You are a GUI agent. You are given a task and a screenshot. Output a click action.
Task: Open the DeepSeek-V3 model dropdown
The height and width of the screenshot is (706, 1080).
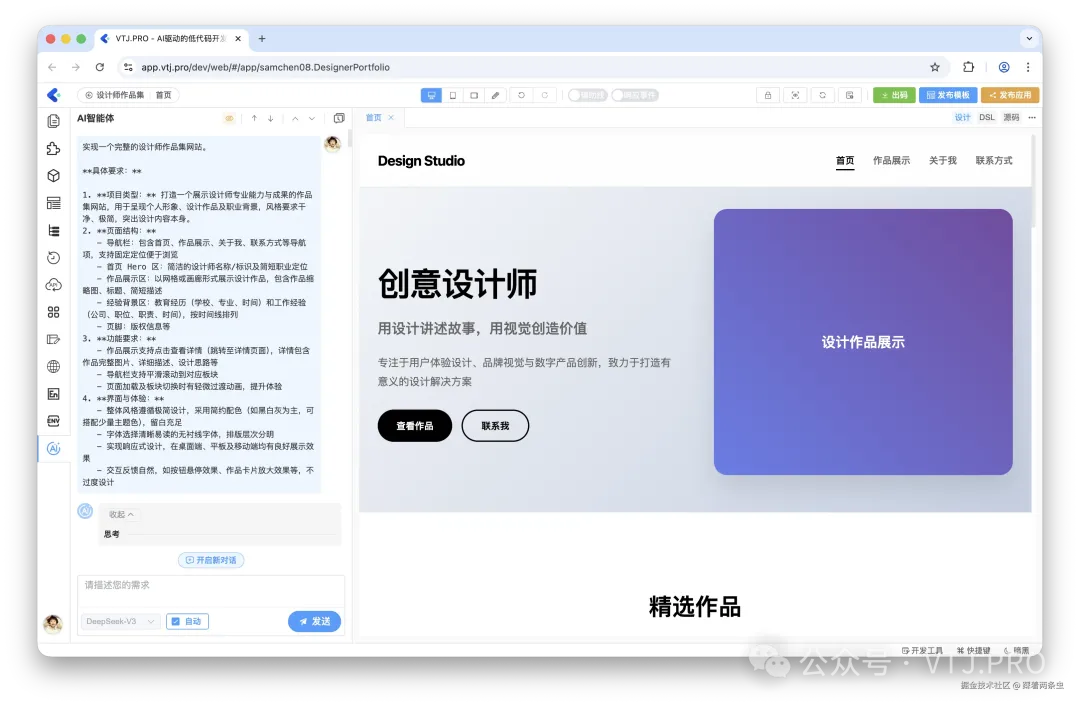(118, 621)
